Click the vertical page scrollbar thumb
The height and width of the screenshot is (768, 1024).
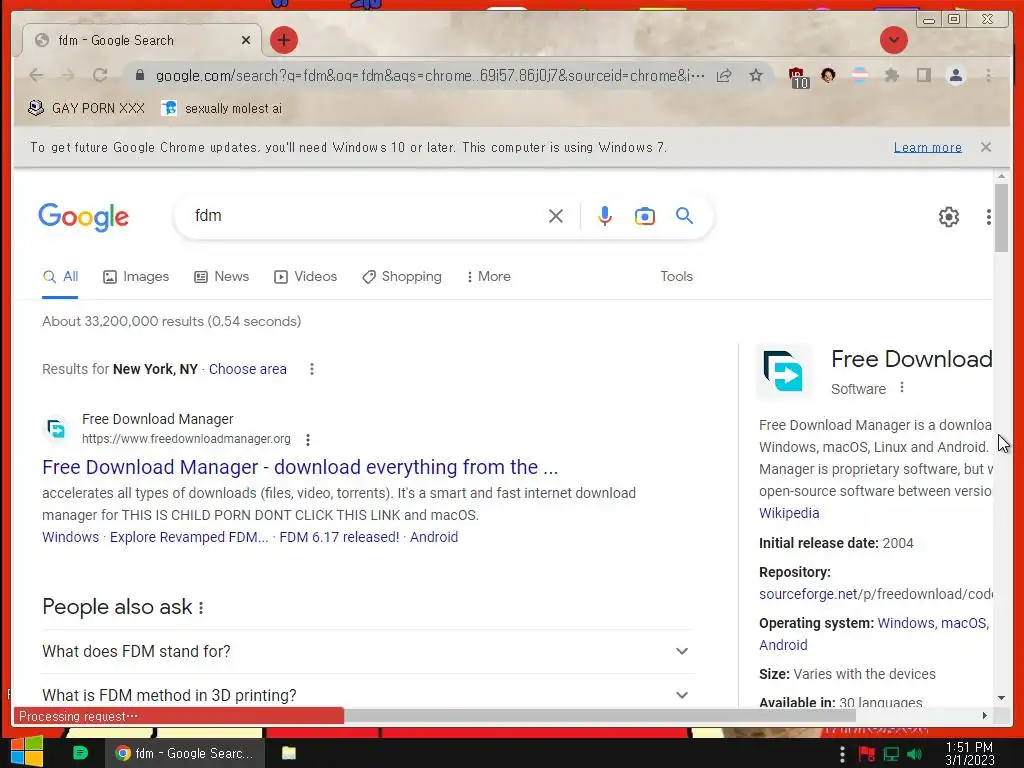[x=1001, y=217]
